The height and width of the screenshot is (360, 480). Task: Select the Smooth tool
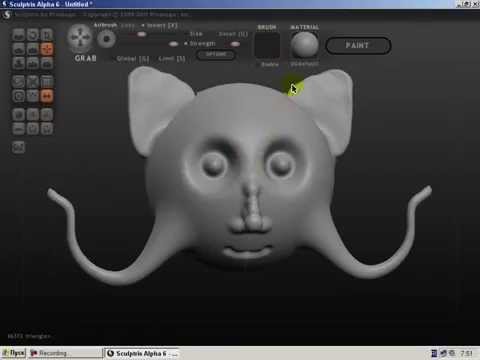[x=47, y=63]
